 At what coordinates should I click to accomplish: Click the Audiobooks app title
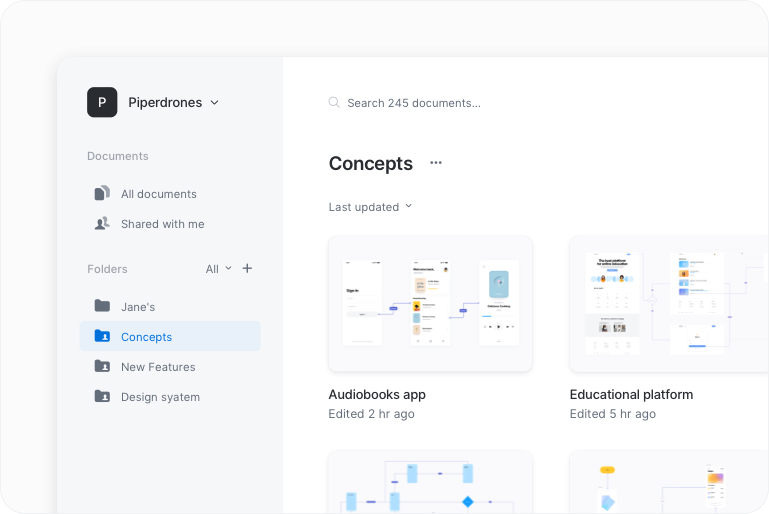point(377,394)
